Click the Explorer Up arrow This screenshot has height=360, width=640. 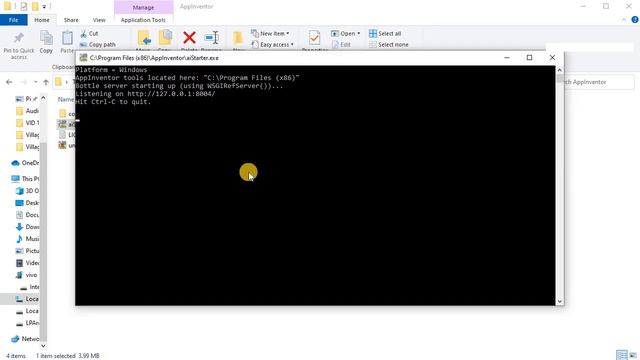pos(46,82)
